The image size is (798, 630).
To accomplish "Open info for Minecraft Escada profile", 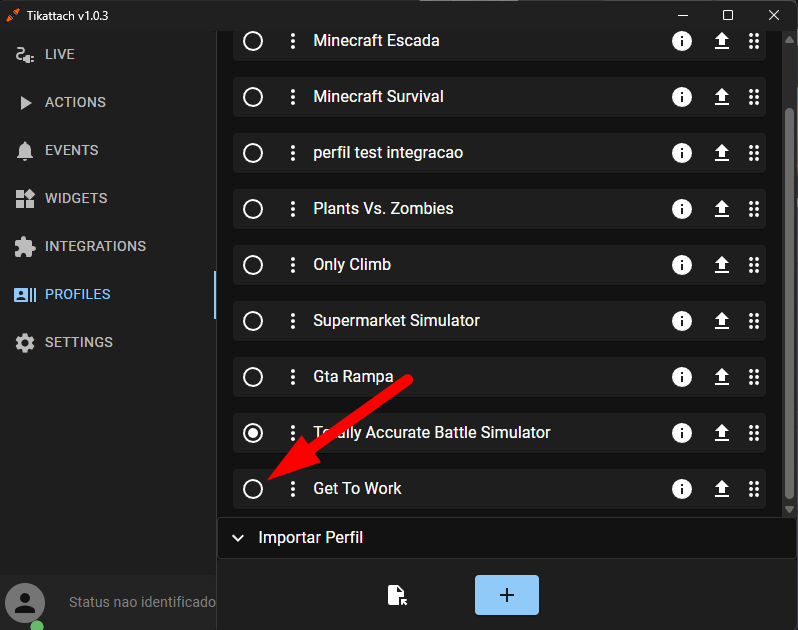I will pos(681,41).
